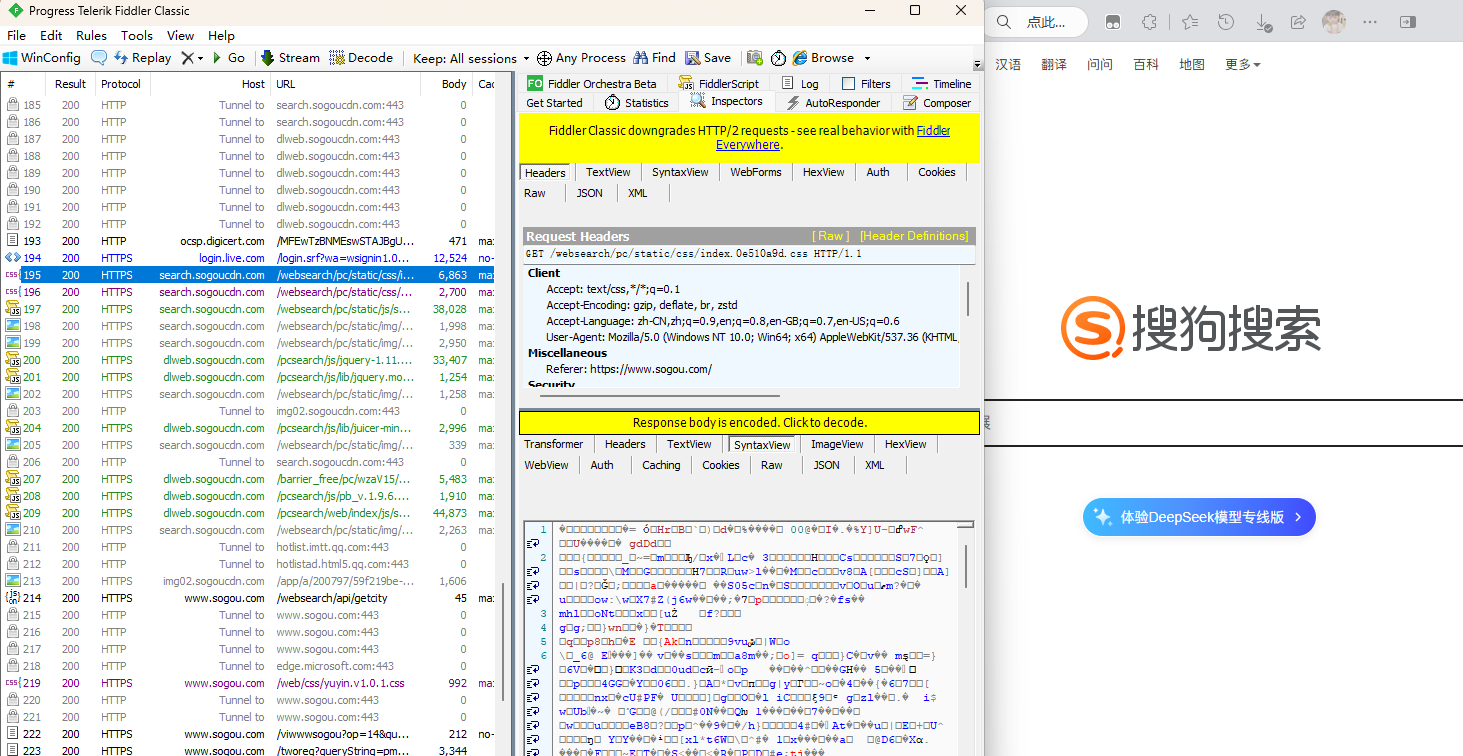Click the Go resume button

coord(229,58)
